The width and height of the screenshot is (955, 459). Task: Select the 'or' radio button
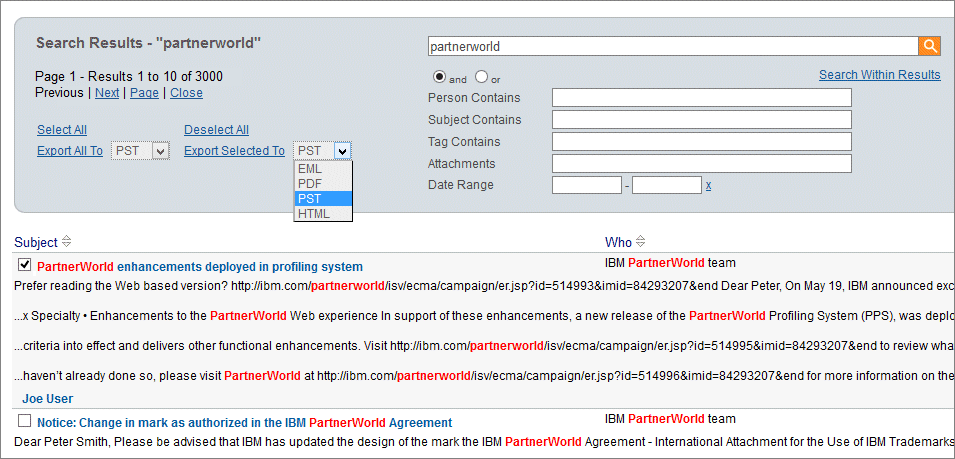point(481,77)
